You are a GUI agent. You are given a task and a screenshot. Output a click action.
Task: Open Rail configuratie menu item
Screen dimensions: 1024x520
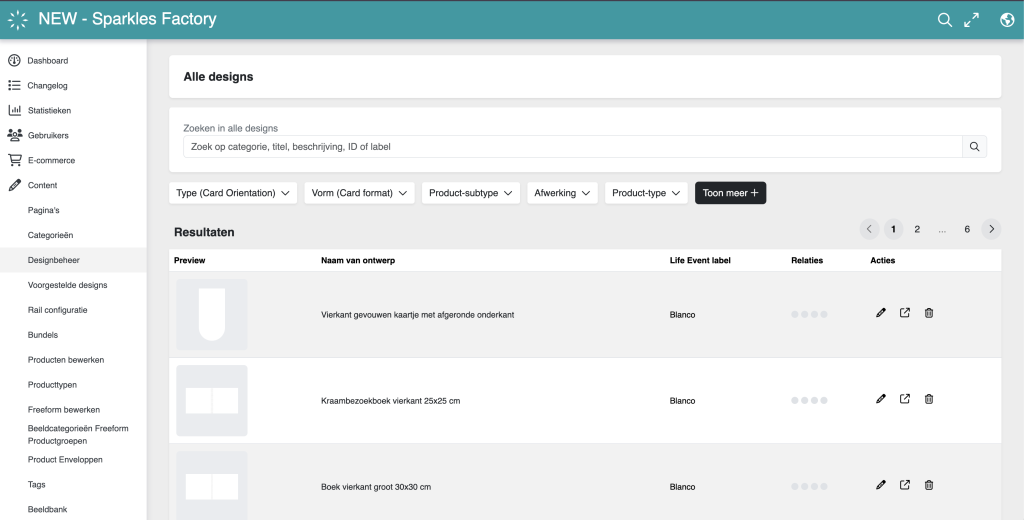coord(57,310)
